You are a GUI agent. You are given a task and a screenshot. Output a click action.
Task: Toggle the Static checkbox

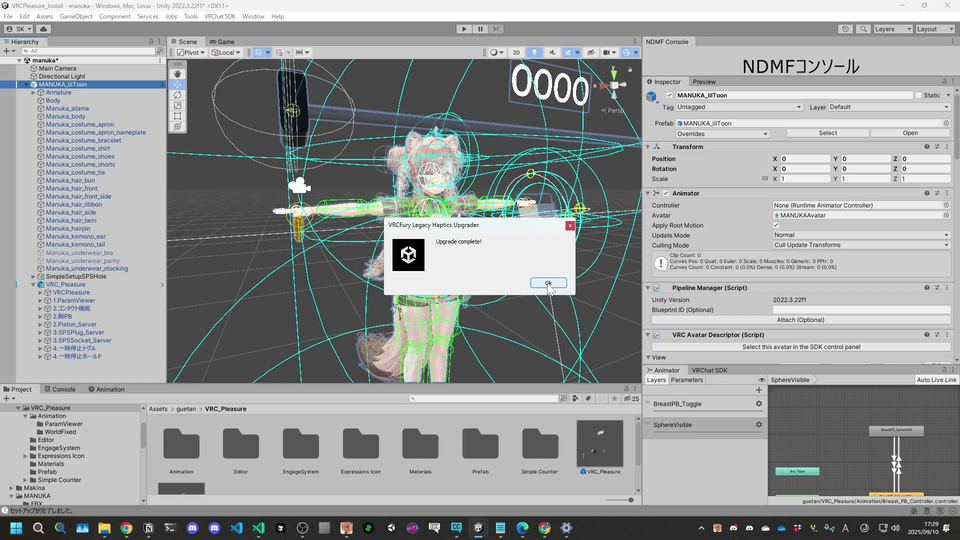(x=918, y=96)
